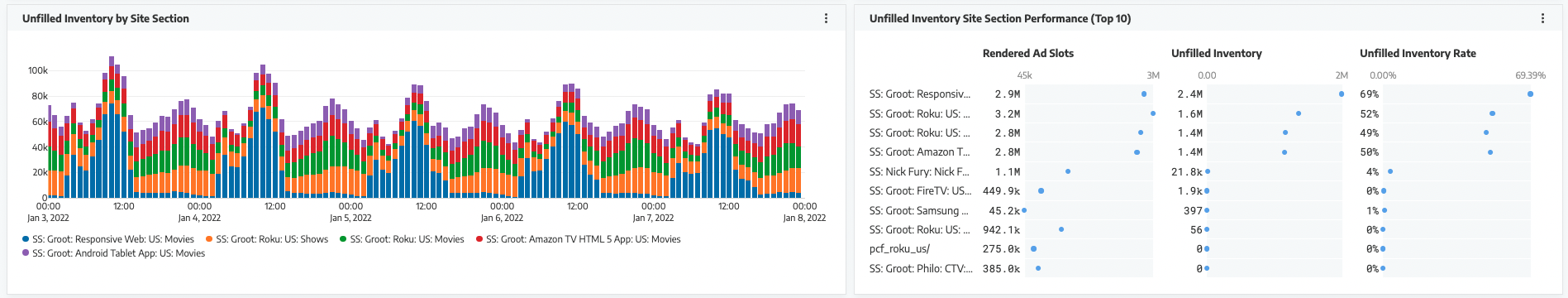Toggle the Android Tablet App legend entry
1568x298 pixels.
click(114, 253)
